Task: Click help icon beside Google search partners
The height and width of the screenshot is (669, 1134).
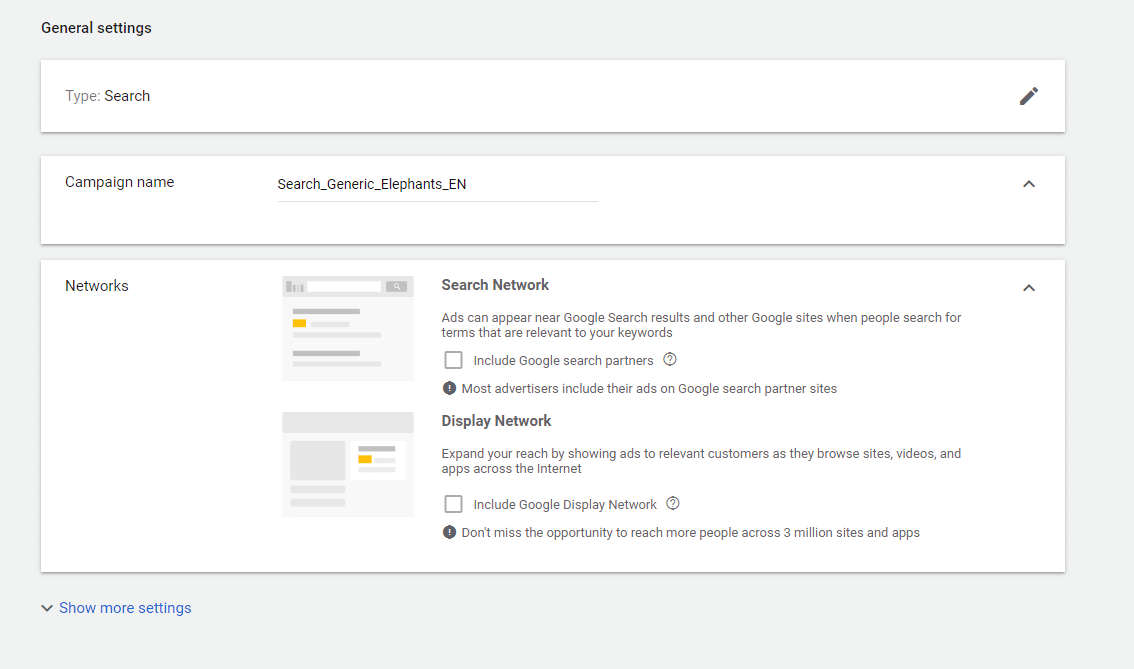Action: point(670,360)
